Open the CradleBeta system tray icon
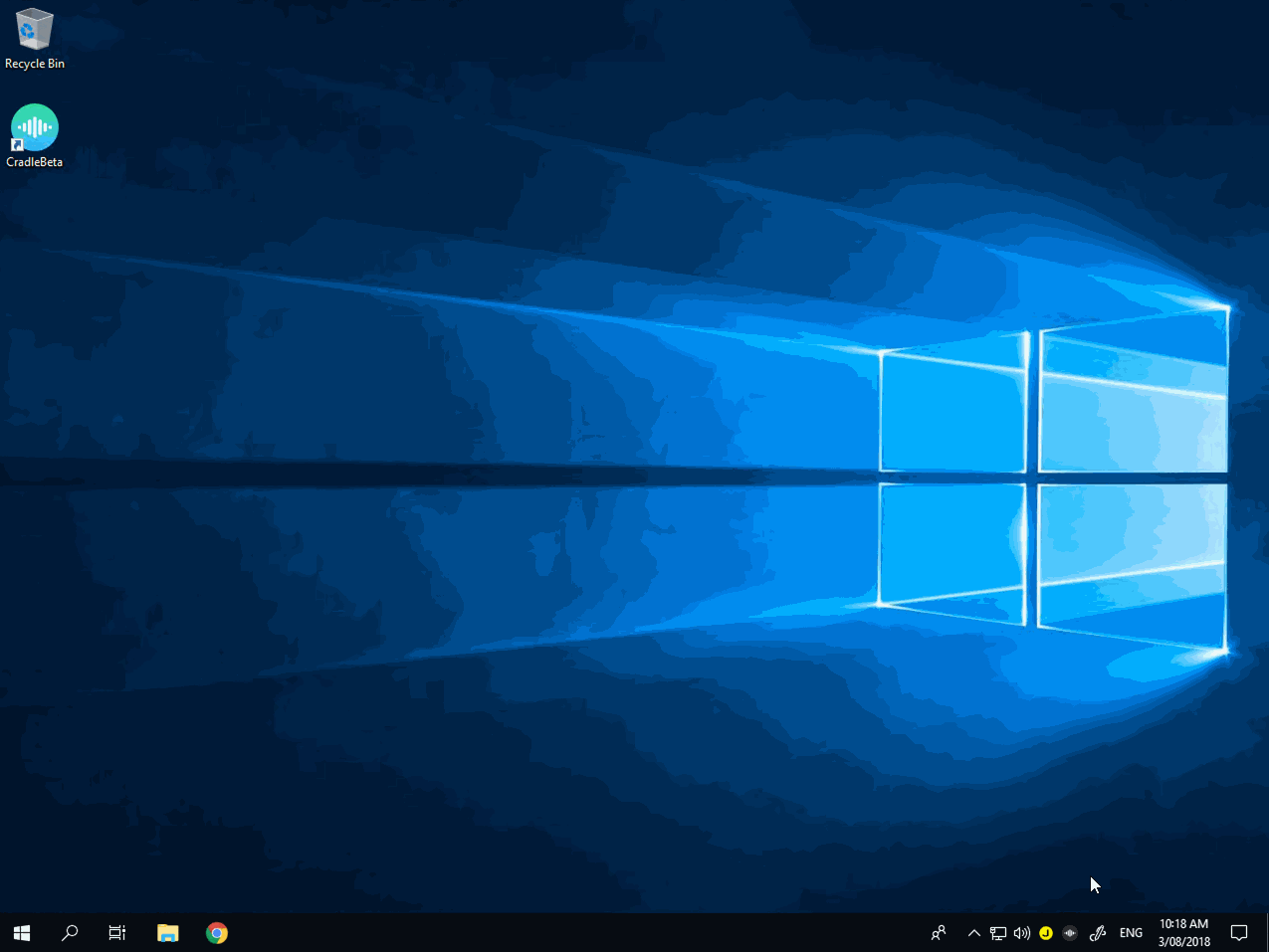Image resolution: width=1269 pixels, height=952 pixels. (1069, 932)
